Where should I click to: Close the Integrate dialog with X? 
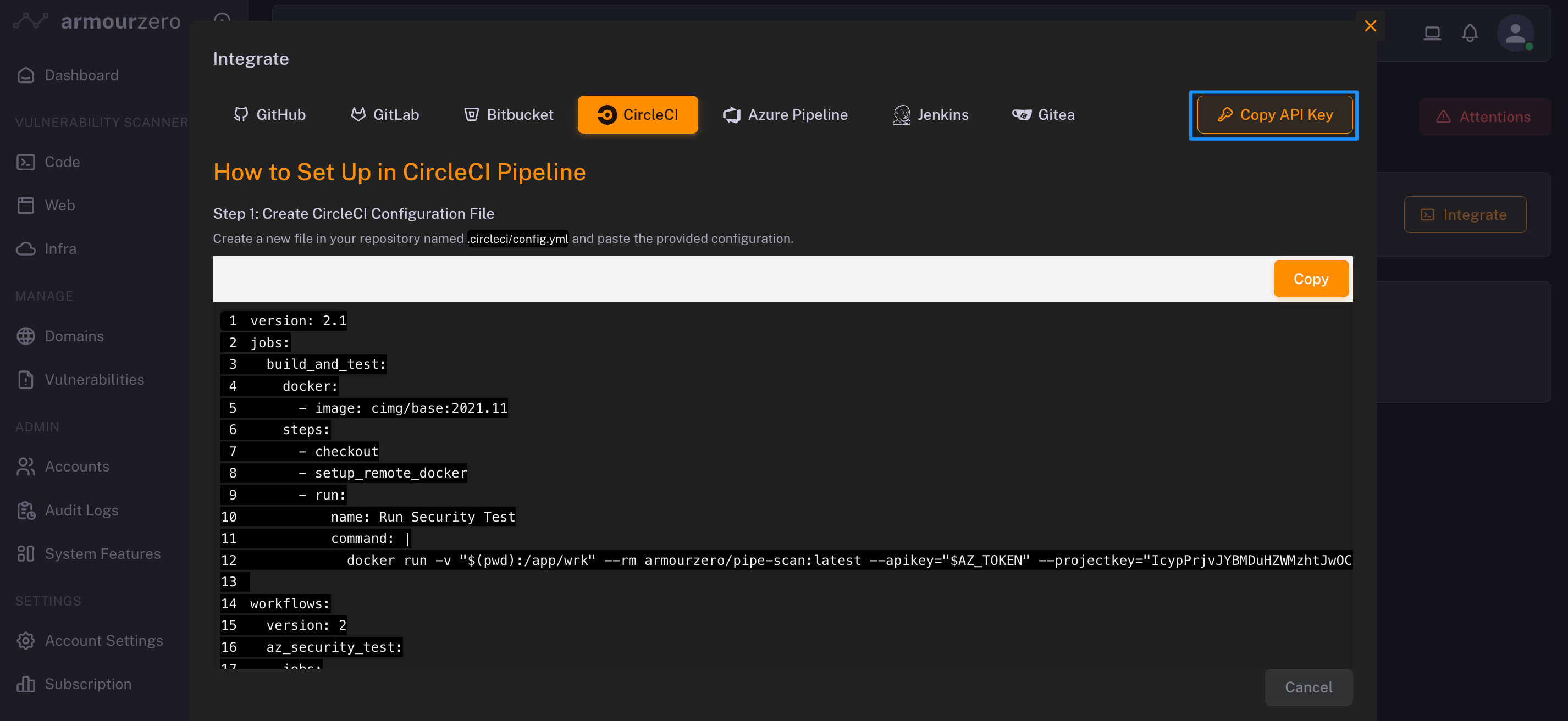point(1370,26)
